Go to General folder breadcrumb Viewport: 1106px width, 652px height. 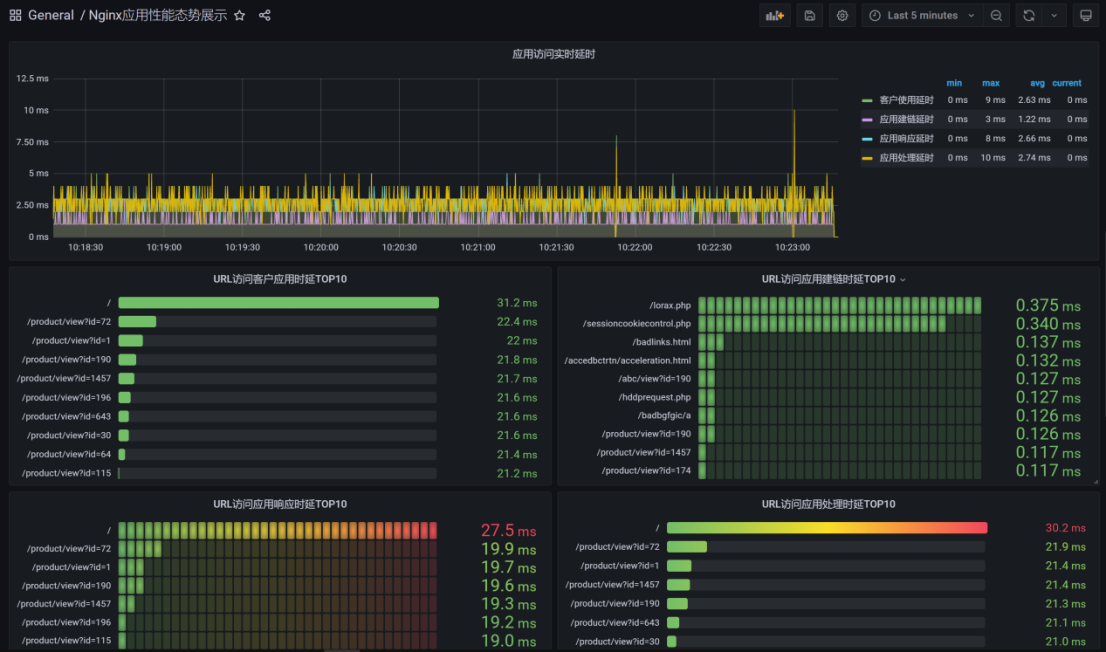point(51,16)
